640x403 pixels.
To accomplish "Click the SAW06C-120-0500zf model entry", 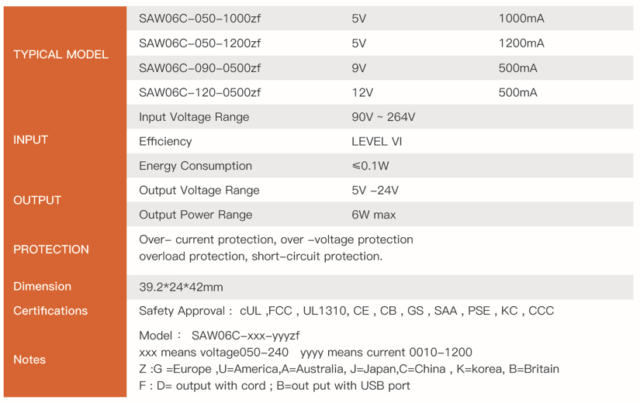I will (x=200, y=93).
